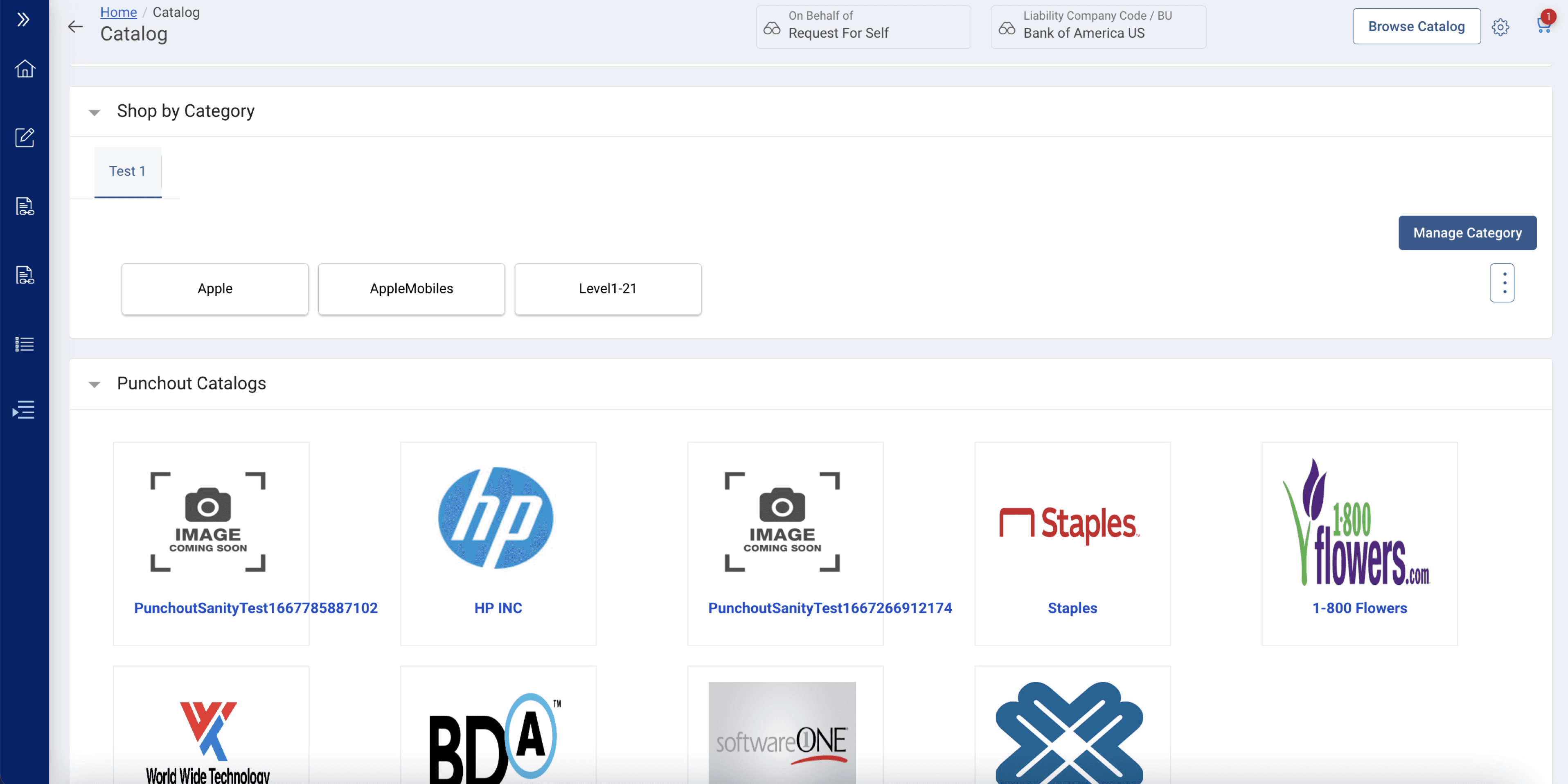Click the Manage Category button

(x=1467, y=233)
